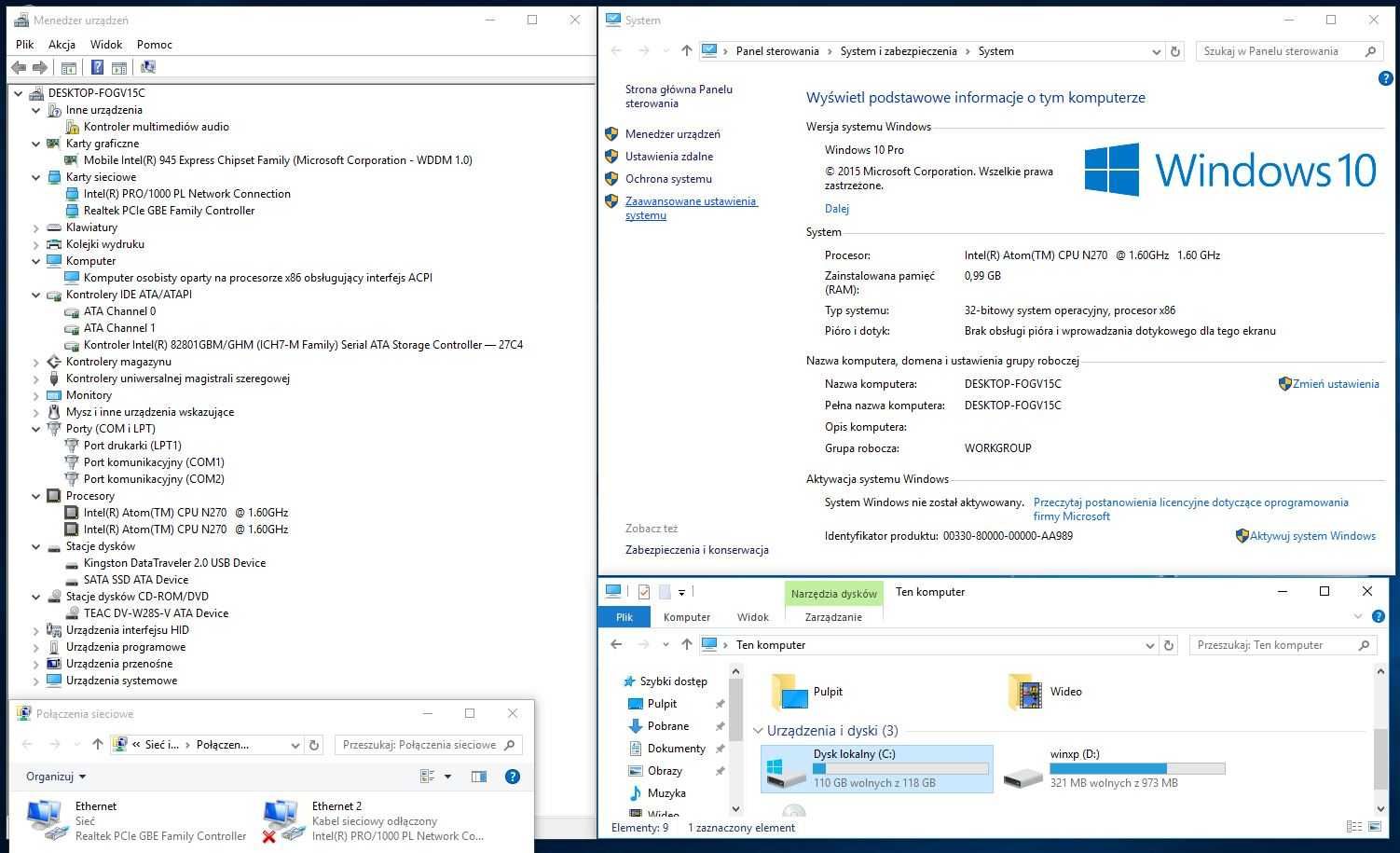Screen dimensions: 1400x853
Task: Open Zabezpieczenia i konserwacja link
Action: 697,550
